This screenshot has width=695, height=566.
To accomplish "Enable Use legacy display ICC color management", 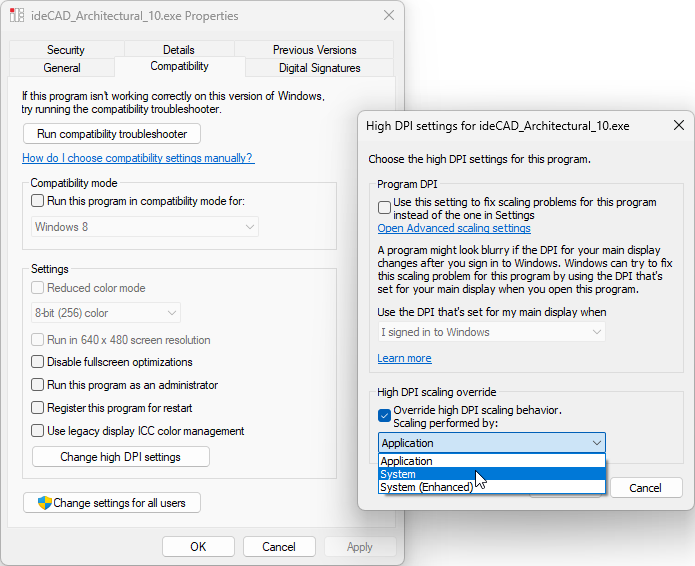I will (38, 431).
